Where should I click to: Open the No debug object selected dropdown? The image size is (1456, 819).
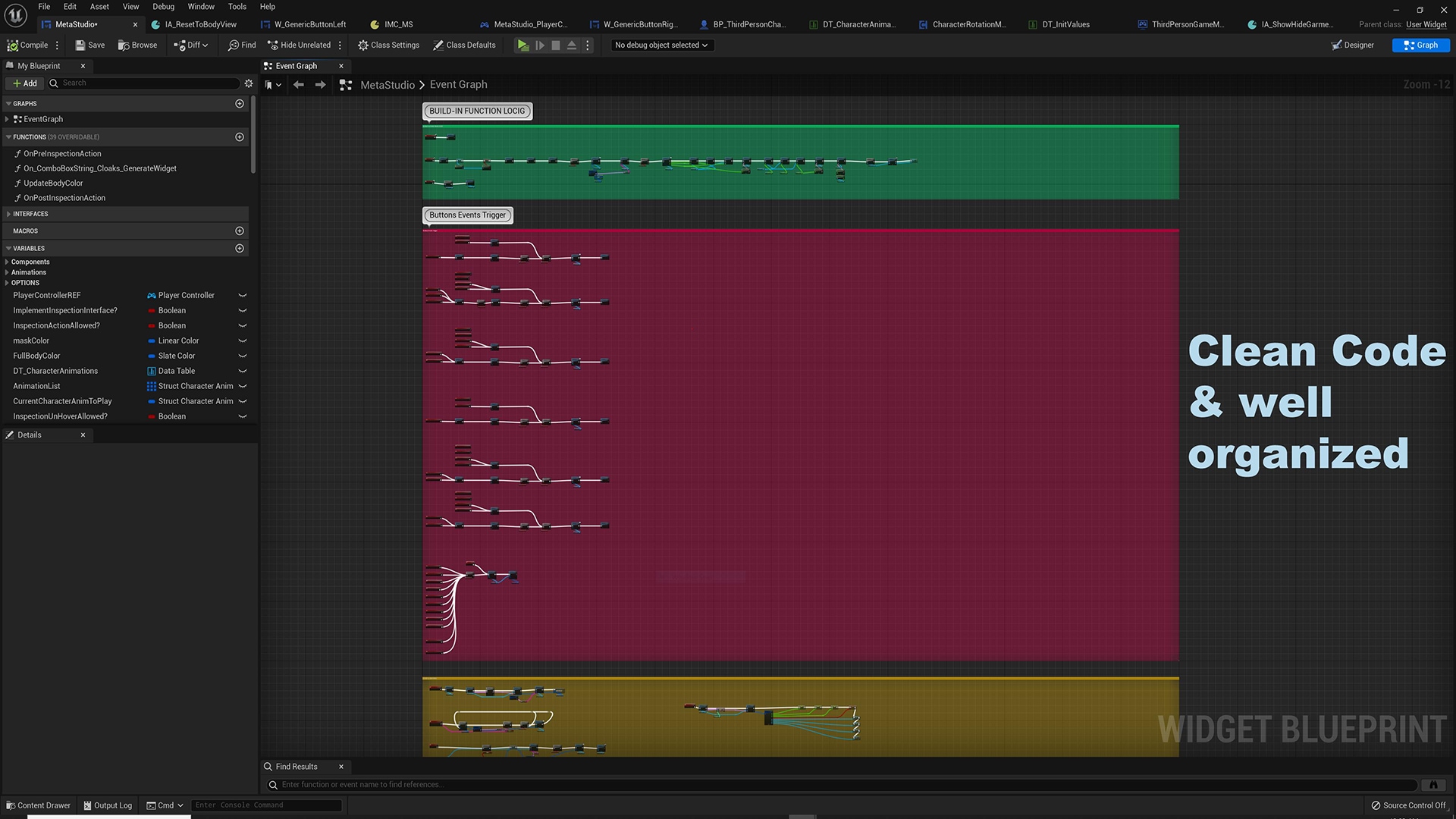point(661,45)
